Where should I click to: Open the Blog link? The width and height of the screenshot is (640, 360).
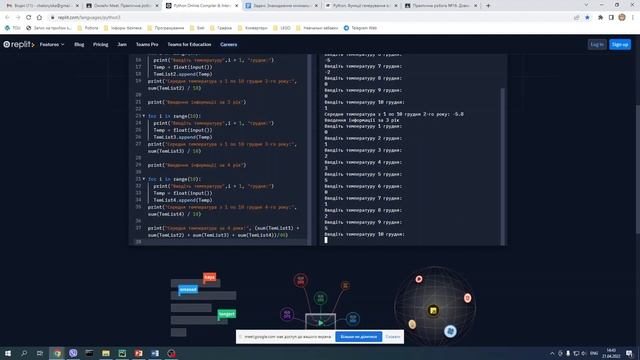click(x=79, y=44)
